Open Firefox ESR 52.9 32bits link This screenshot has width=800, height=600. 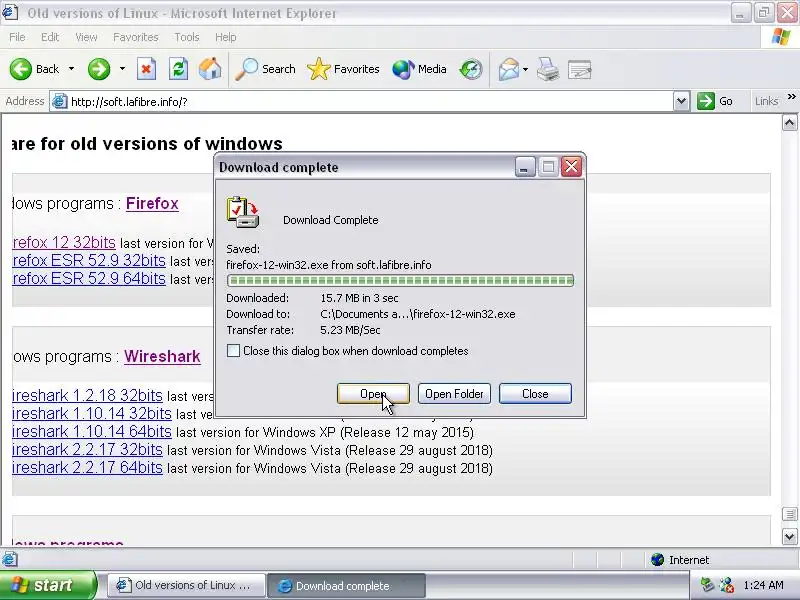click(89, 261)
